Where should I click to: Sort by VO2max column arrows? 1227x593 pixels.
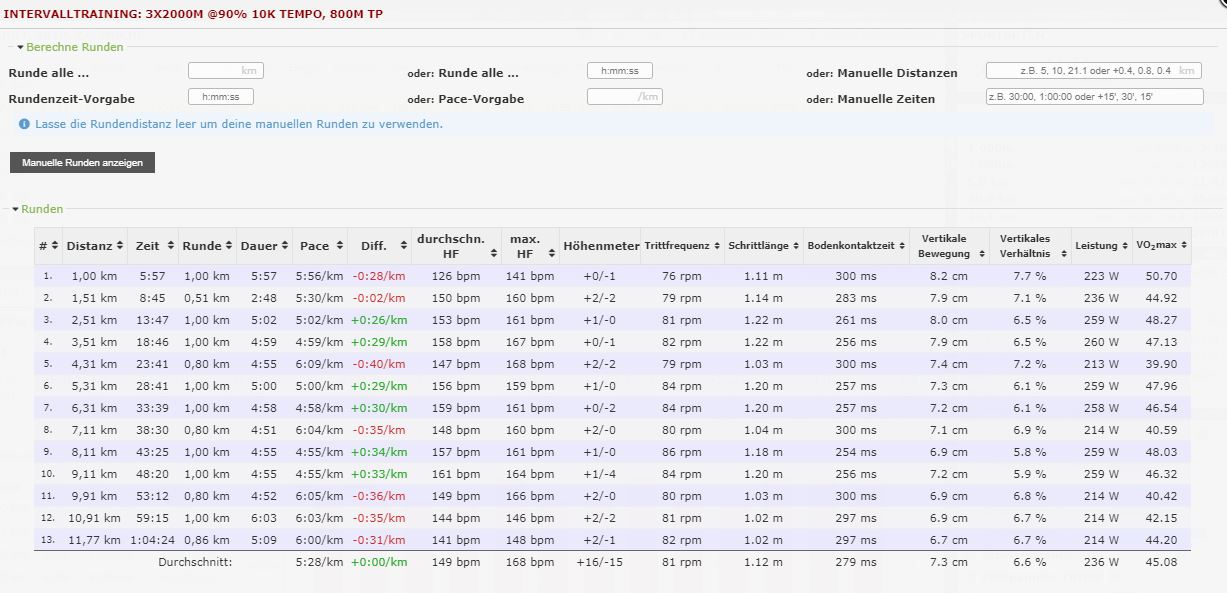pos(1185,246)
